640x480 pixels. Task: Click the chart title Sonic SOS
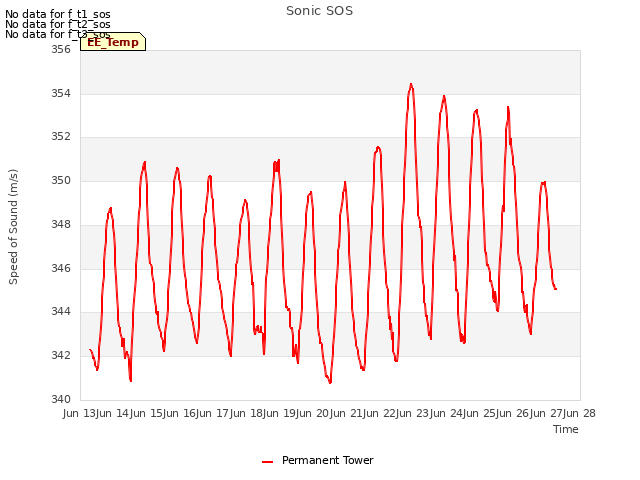coord(319,11)
